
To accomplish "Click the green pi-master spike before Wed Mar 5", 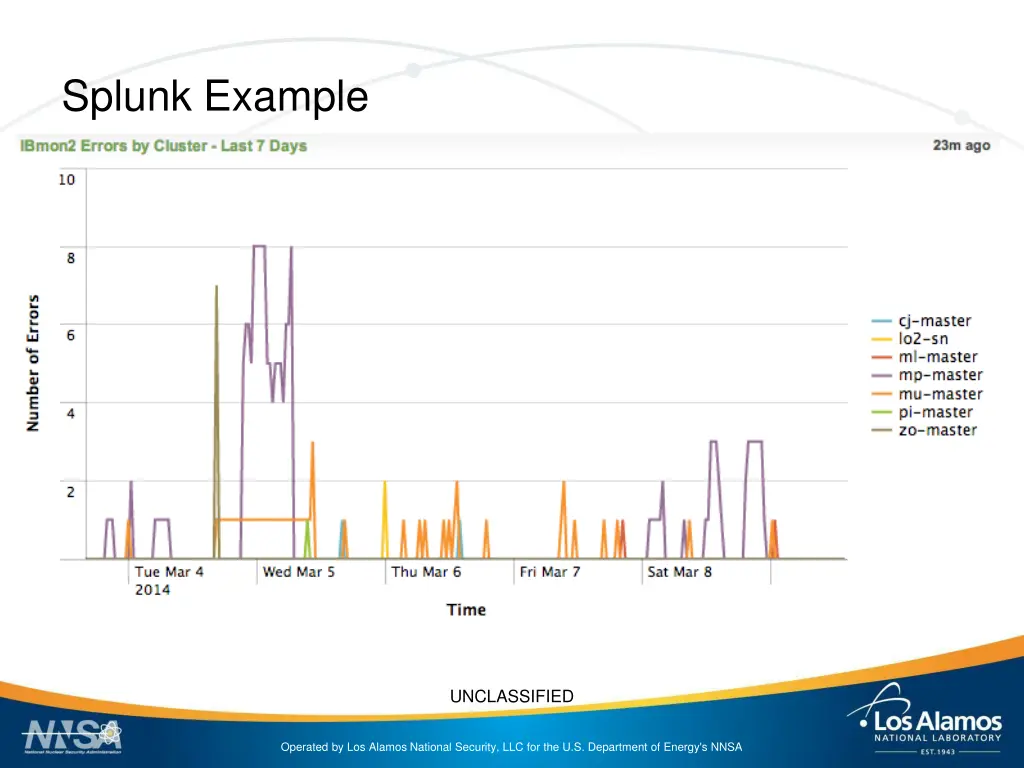I will tap(307, 538).
